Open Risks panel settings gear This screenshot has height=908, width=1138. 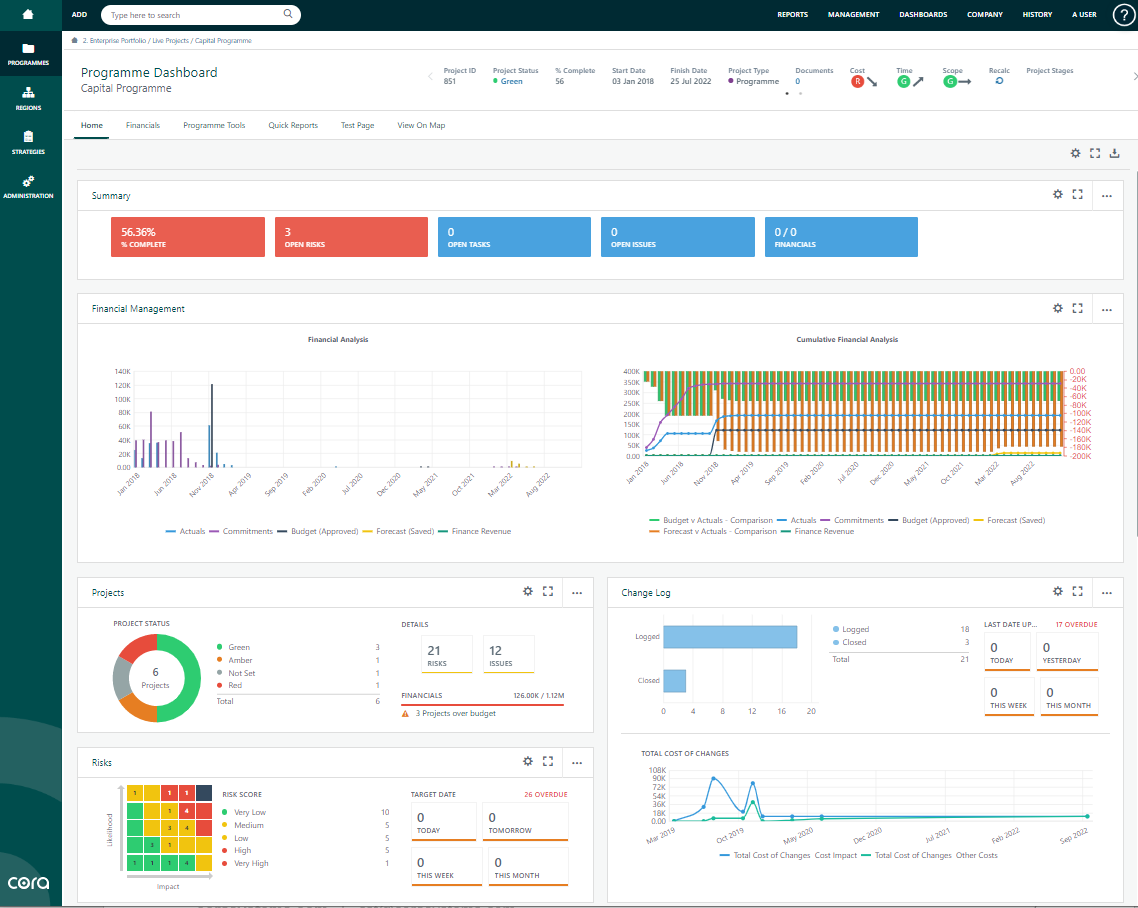coord(528,761)
